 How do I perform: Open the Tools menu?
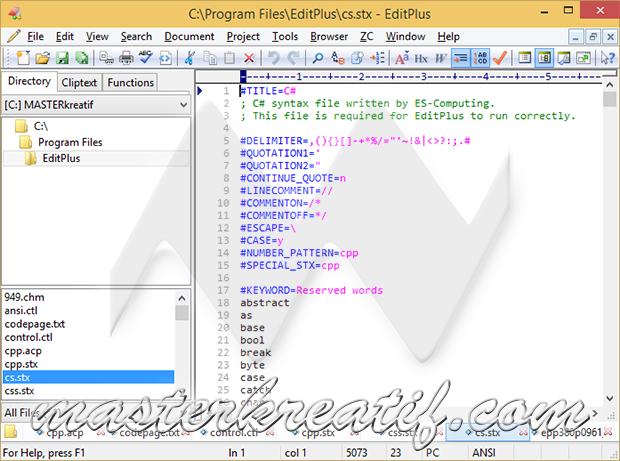[x=285, y=36]
